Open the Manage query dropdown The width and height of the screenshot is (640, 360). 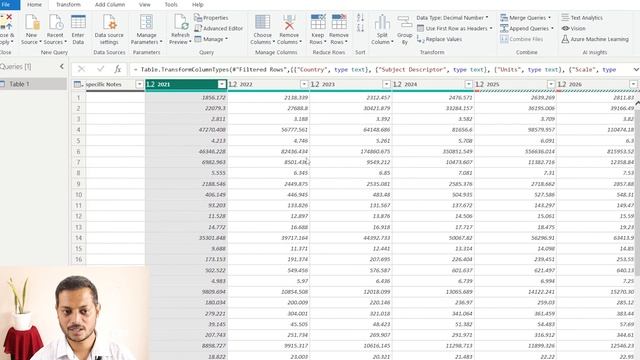[x=211, y=39]
